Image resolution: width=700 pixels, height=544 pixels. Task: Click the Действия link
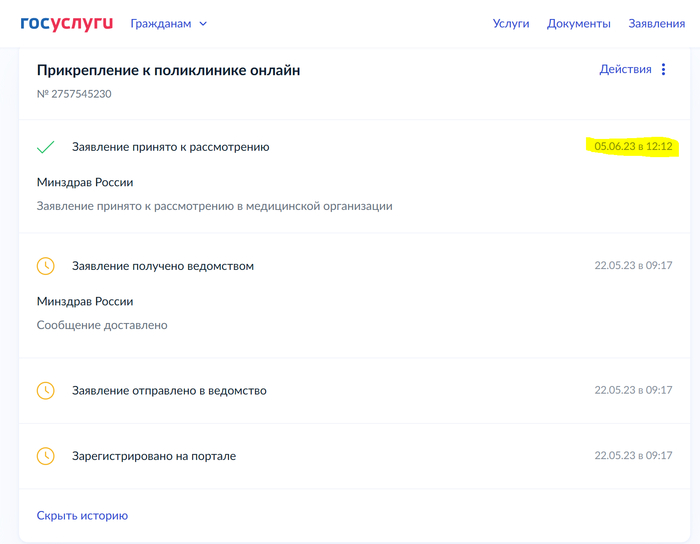(x=625, y=69)
